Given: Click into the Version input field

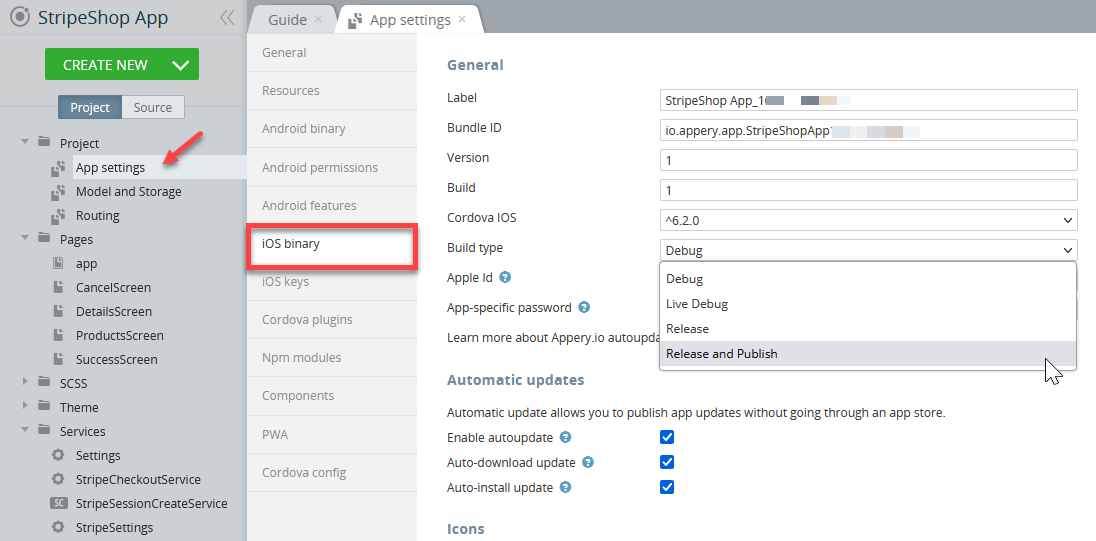Looking at the screenshot, I should (x=868, y=160).
